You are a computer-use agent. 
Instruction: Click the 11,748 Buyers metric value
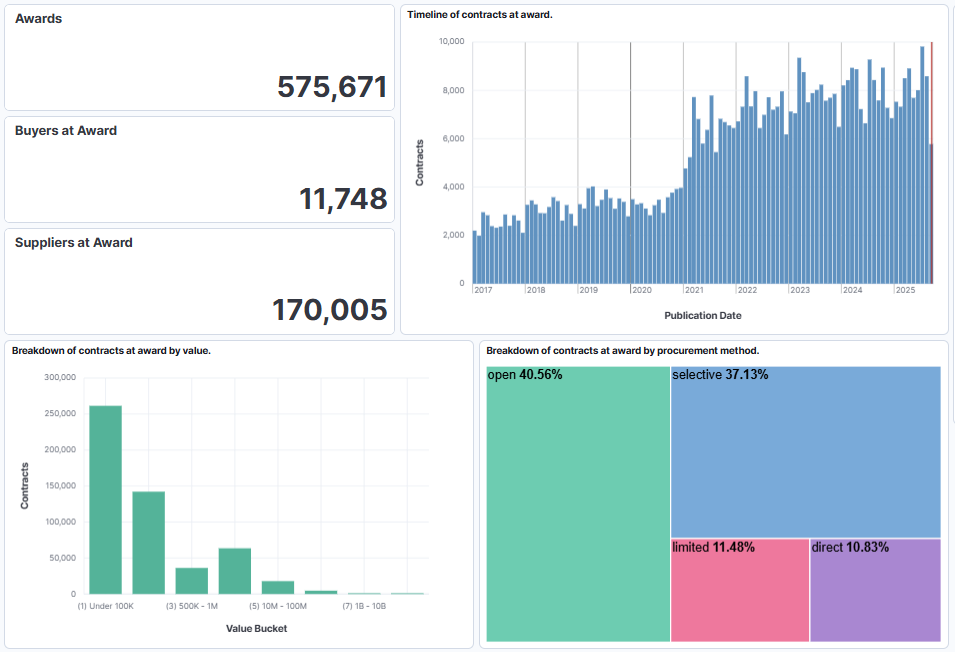coord(345,199)
